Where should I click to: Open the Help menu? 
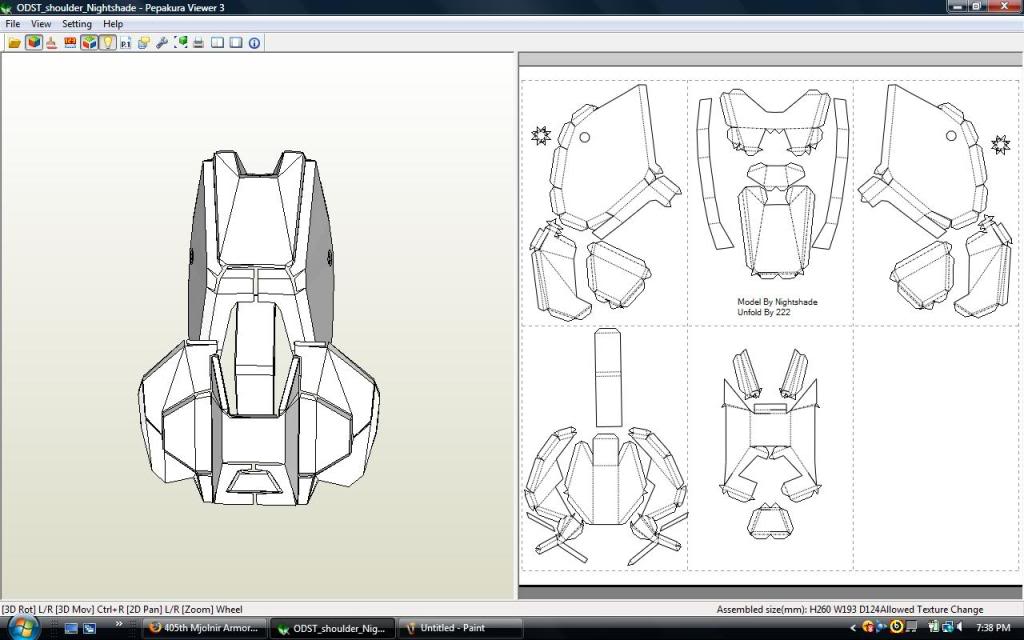(x=113, y=24)
